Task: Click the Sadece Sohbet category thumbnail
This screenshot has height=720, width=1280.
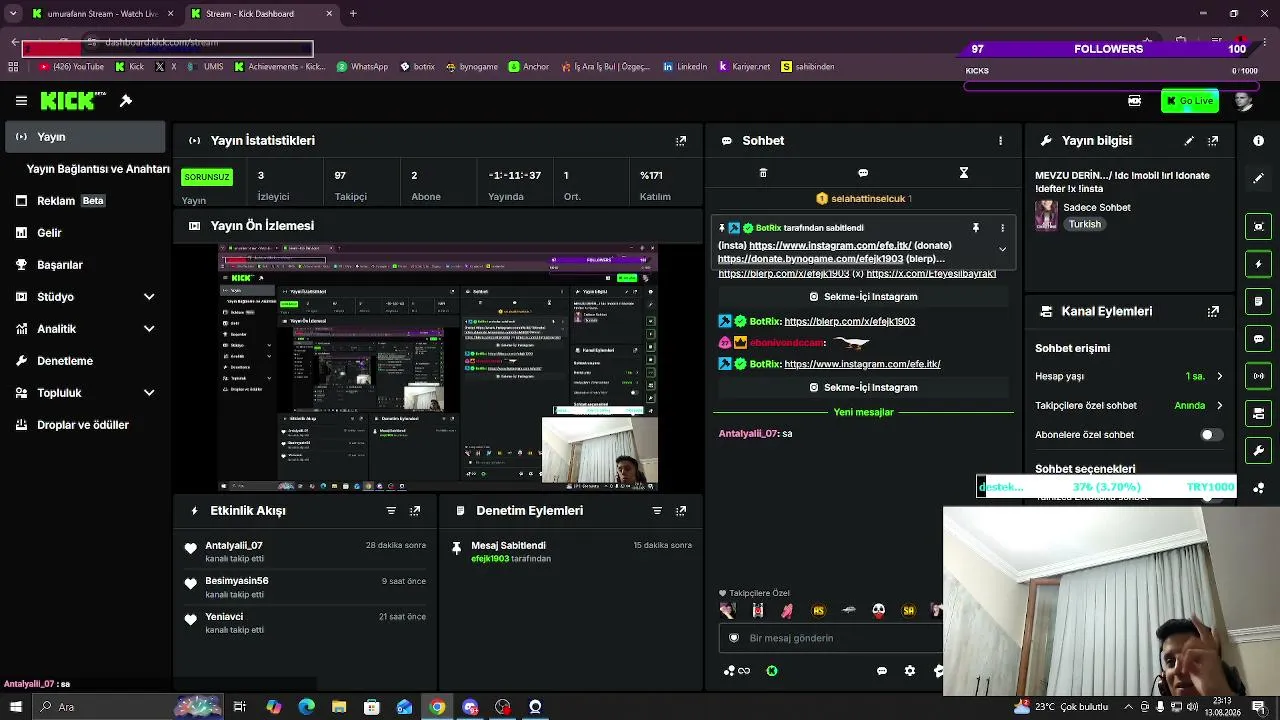Action: pyautogui.click(x=1046, y=216)
